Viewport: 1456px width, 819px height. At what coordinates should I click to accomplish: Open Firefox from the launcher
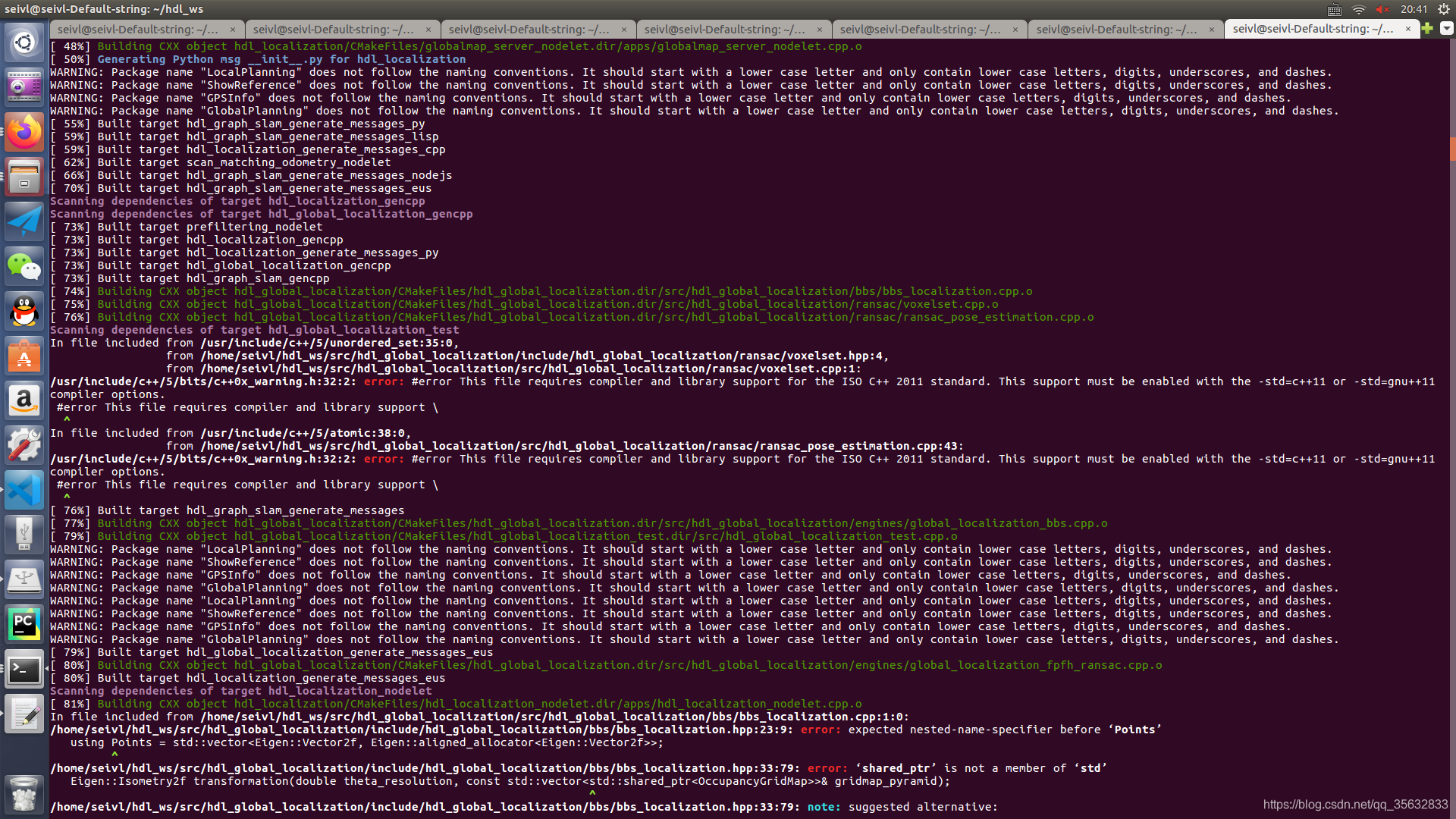click(24, 132)
